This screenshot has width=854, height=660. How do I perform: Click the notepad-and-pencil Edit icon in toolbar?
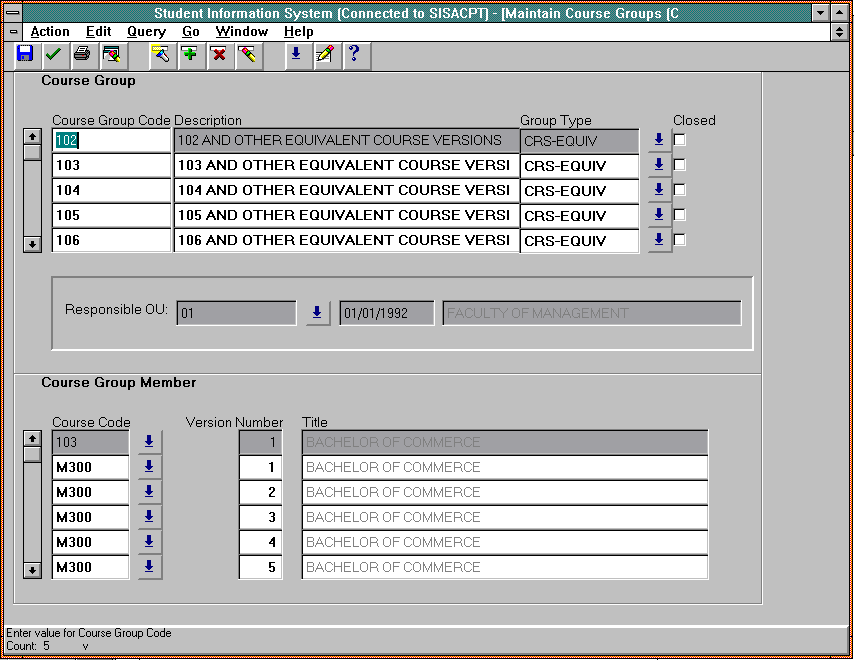[324, 54]
